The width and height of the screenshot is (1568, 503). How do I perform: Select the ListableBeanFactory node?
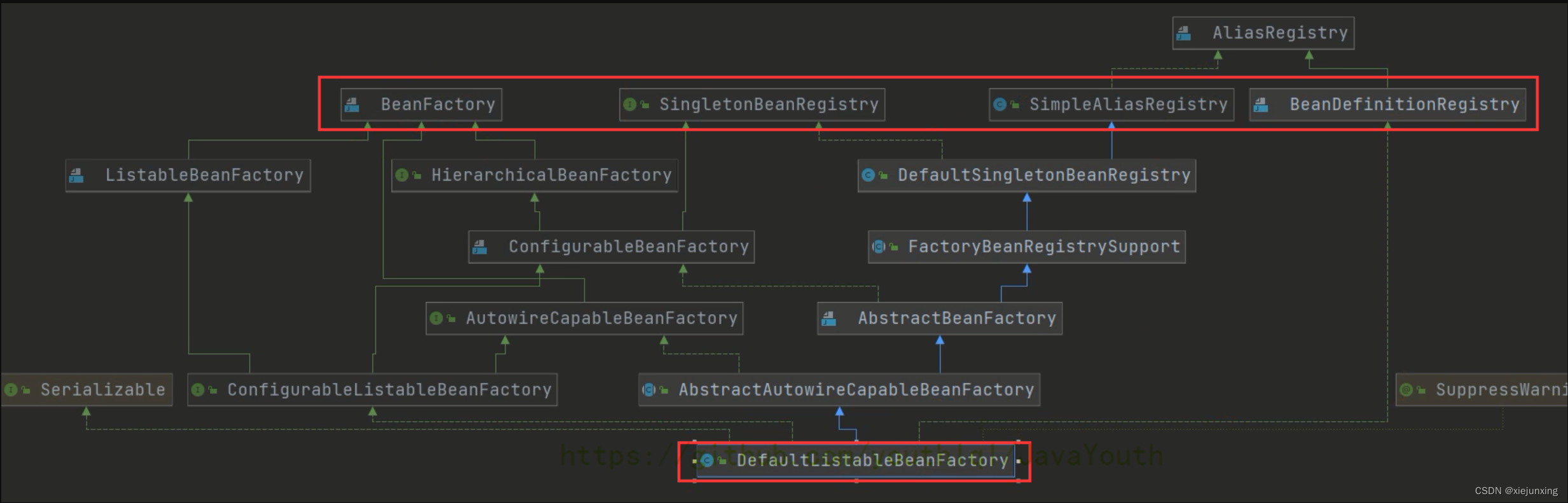click(188, 176)
